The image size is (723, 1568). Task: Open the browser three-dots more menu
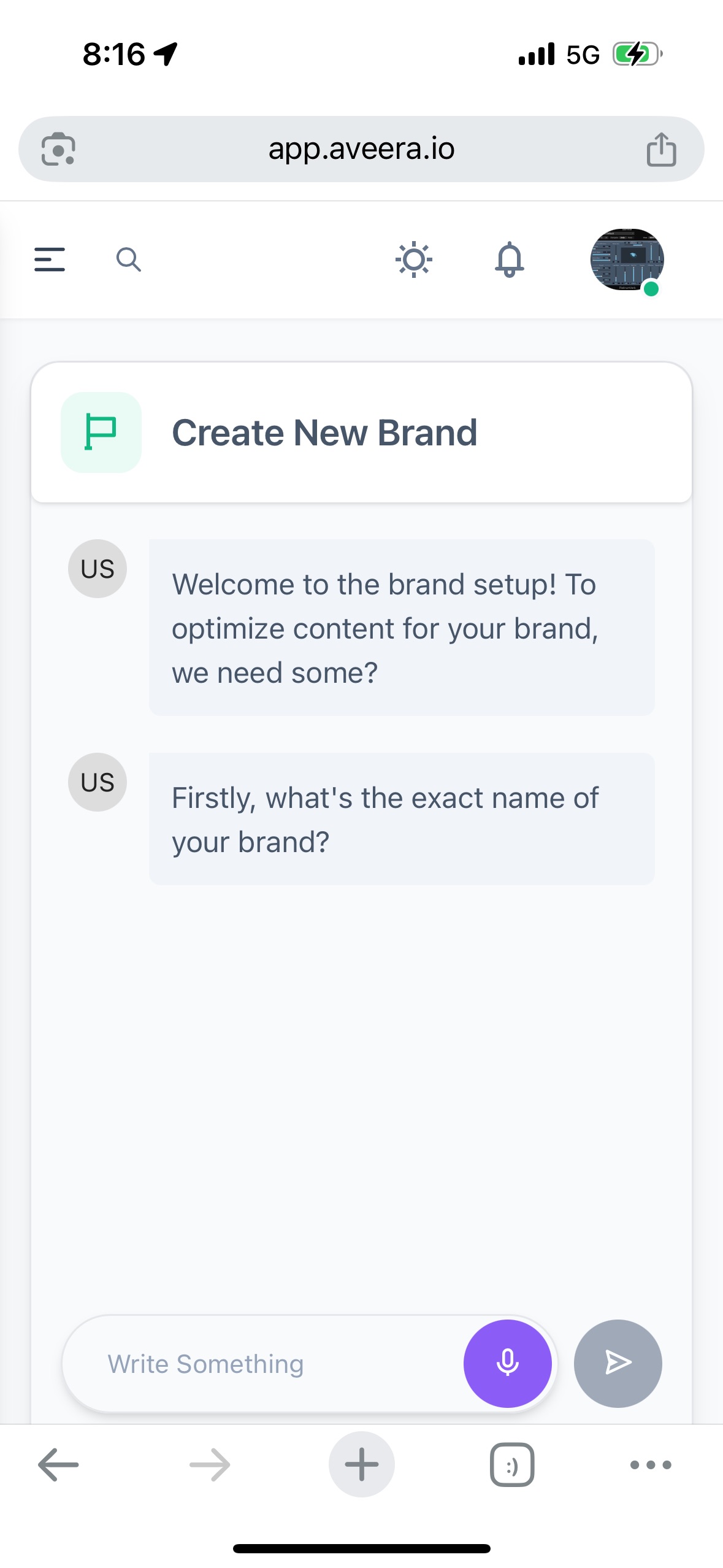pos(651,1465)
